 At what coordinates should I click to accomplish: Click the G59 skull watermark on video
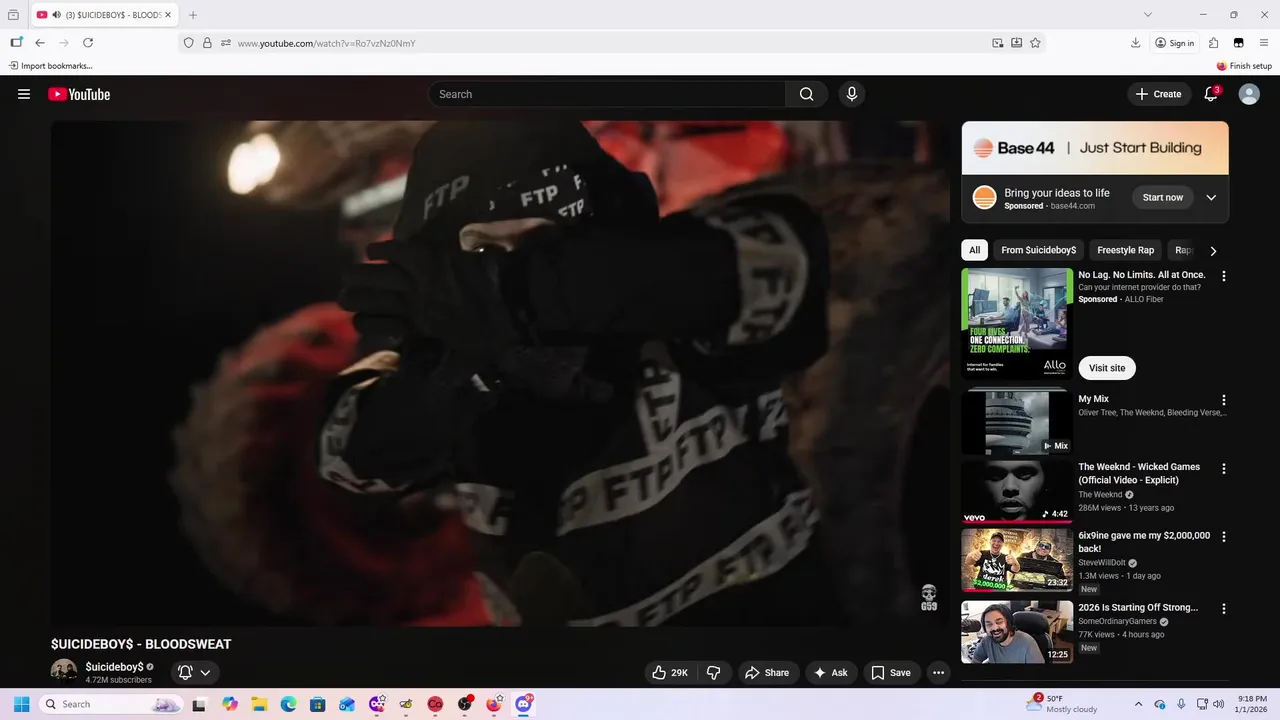pyautogui.click(x=929, y=598)
